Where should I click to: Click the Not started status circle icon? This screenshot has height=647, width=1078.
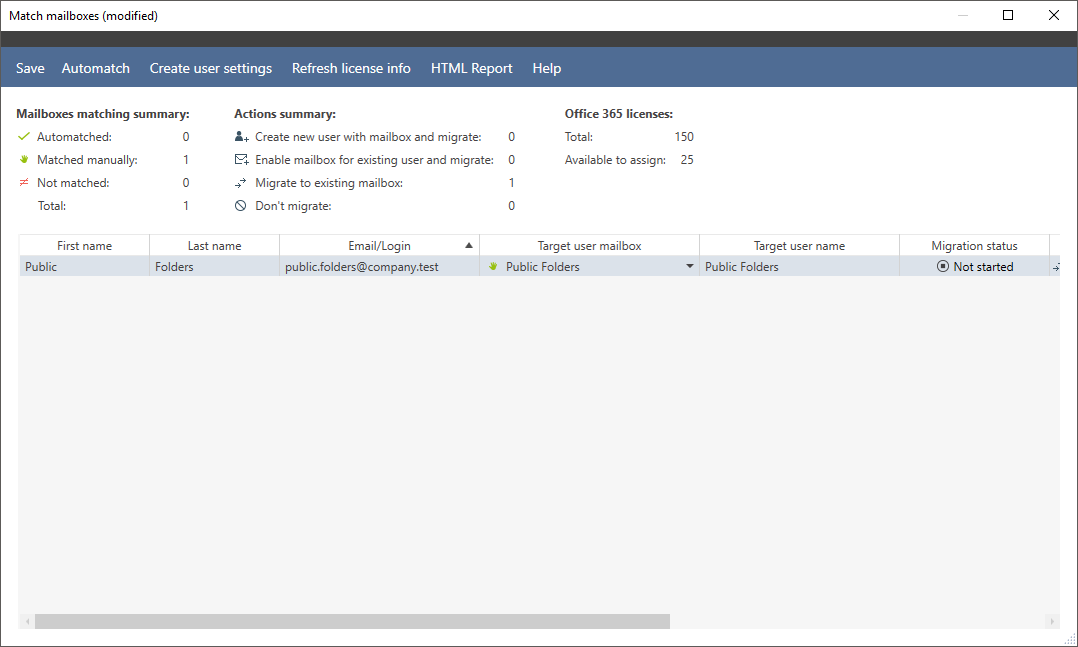point(942,266)
